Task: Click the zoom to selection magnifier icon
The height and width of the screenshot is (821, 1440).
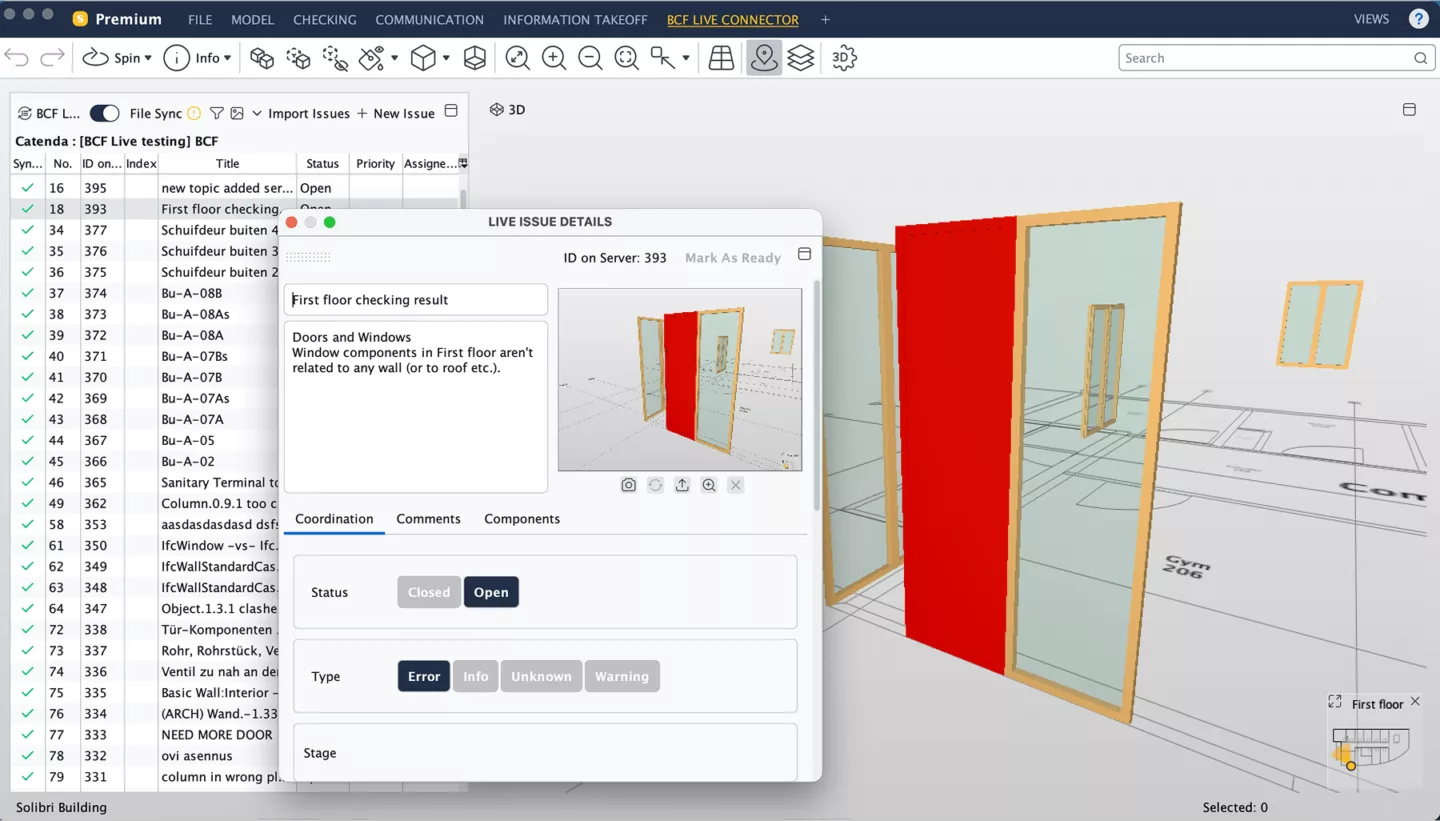Action: [627, 58]
